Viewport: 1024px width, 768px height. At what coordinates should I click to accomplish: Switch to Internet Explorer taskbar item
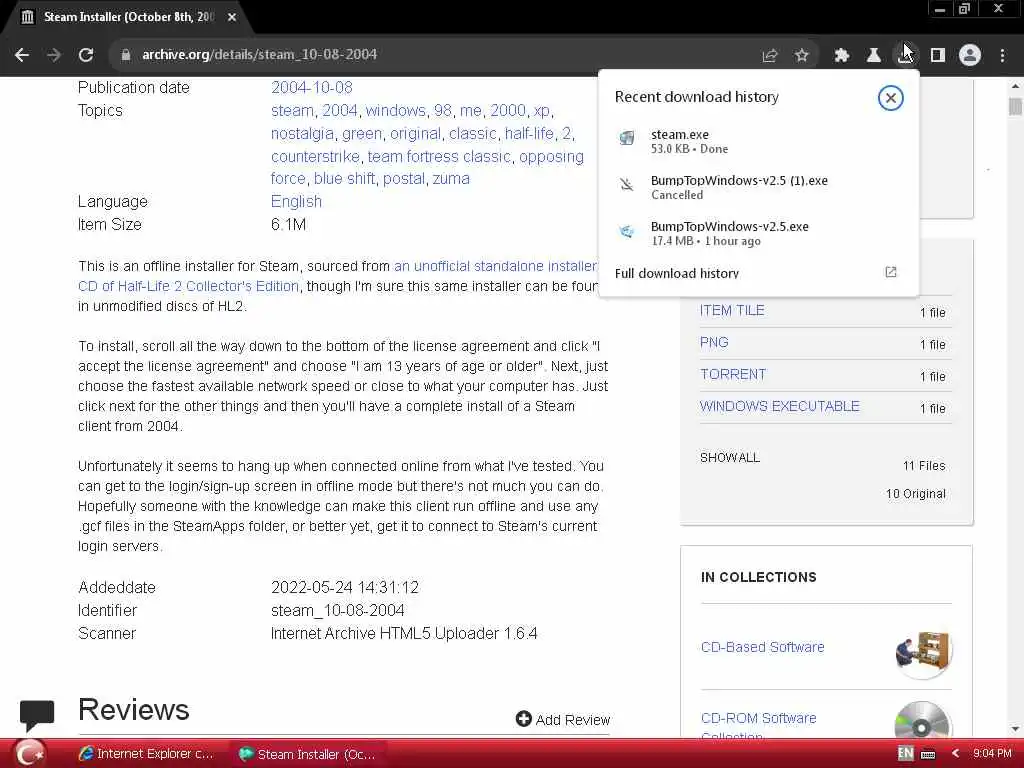tap(146, 754)
